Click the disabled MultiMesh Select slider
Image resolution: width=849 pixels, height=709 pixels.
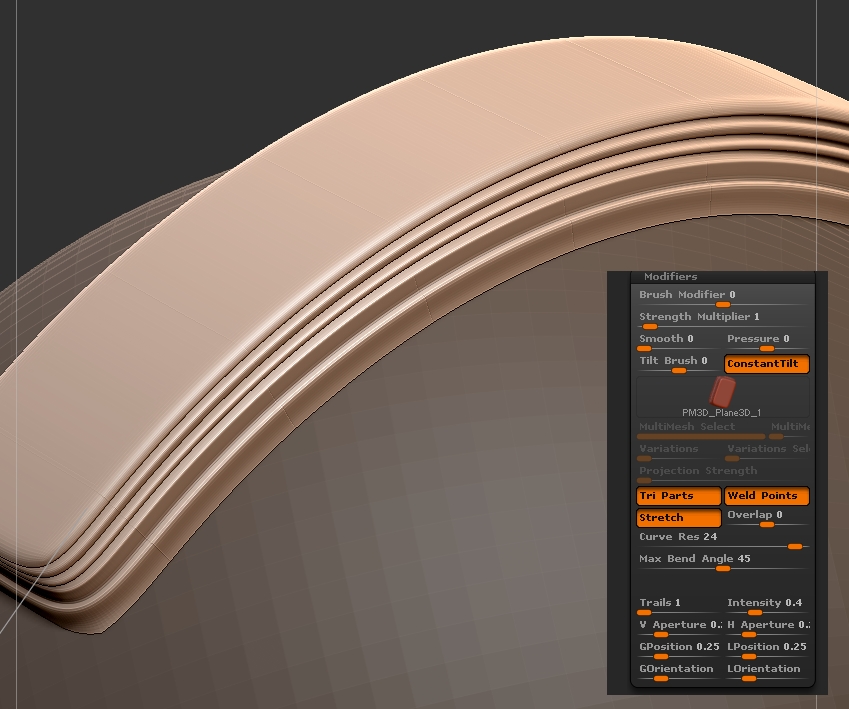701,431
